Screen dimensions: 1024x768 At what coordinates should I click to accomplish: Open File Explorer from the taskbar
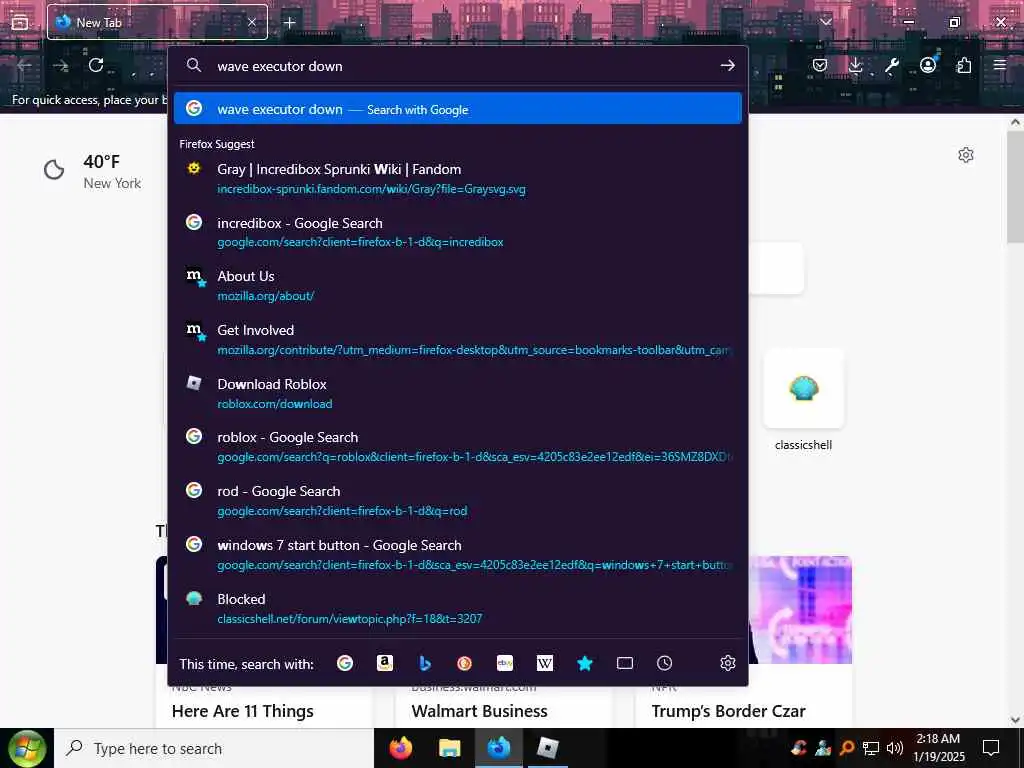(449, 748)
